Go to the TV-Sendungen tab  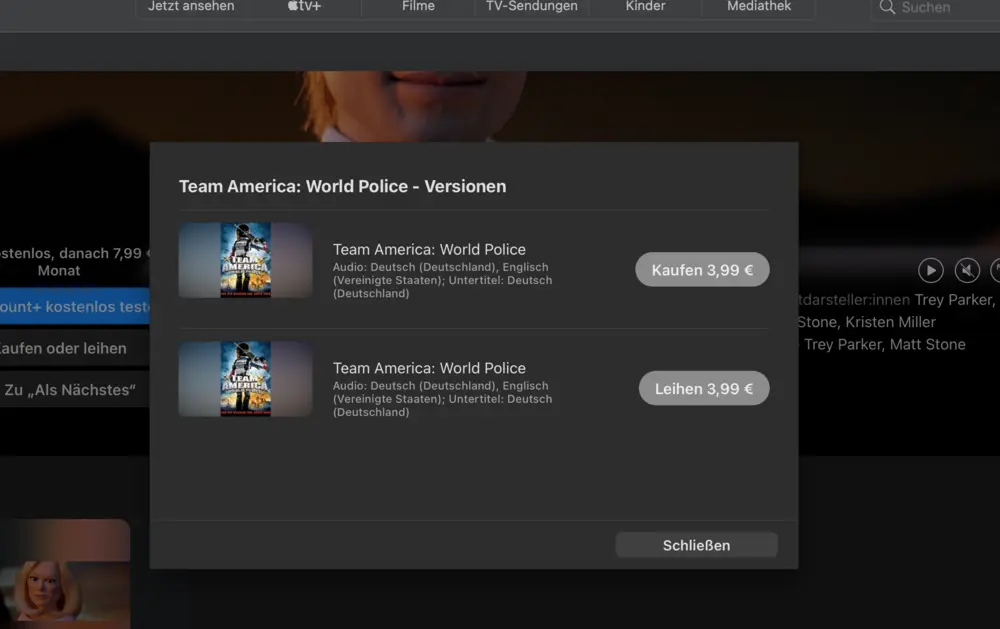[531, 7]
